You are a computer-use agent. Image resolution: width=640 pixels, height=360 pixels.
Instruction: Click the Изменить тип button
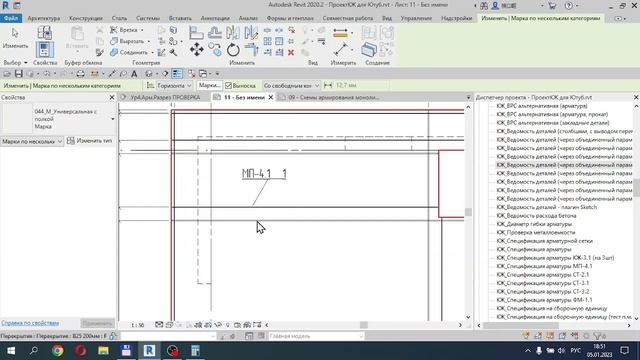90,141
